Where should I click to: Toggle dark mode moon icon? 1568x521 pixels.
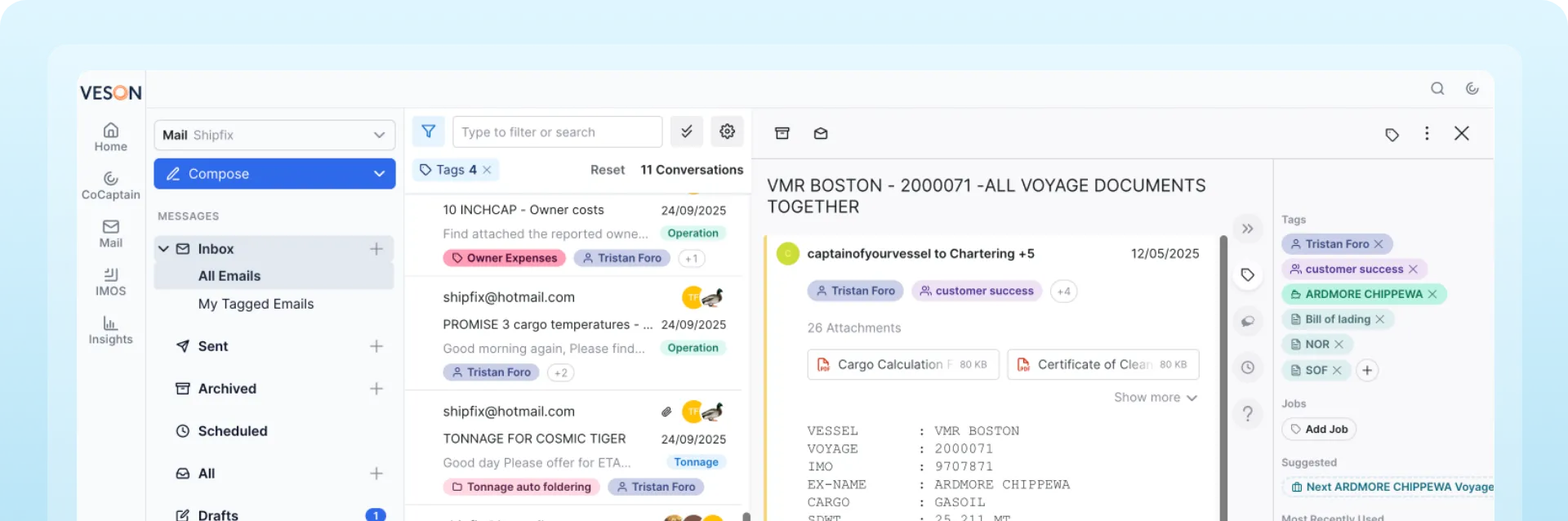(1472, 88)
